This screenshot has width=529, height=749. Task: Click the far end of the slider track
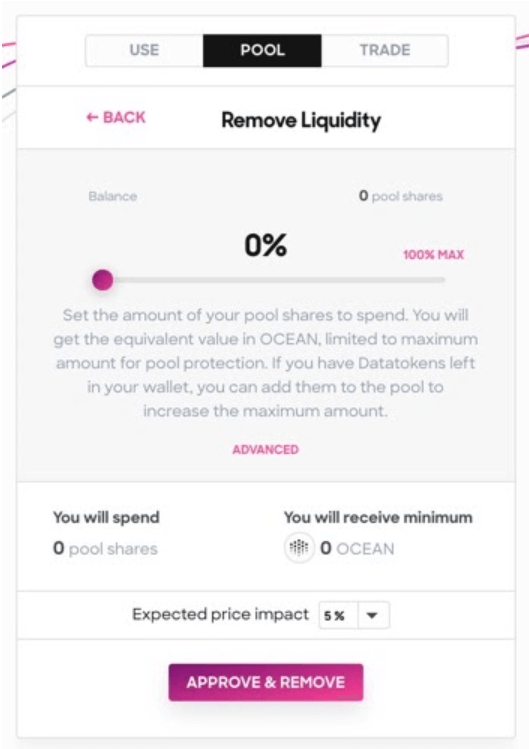pyautogui.click(x=442, y=280)
